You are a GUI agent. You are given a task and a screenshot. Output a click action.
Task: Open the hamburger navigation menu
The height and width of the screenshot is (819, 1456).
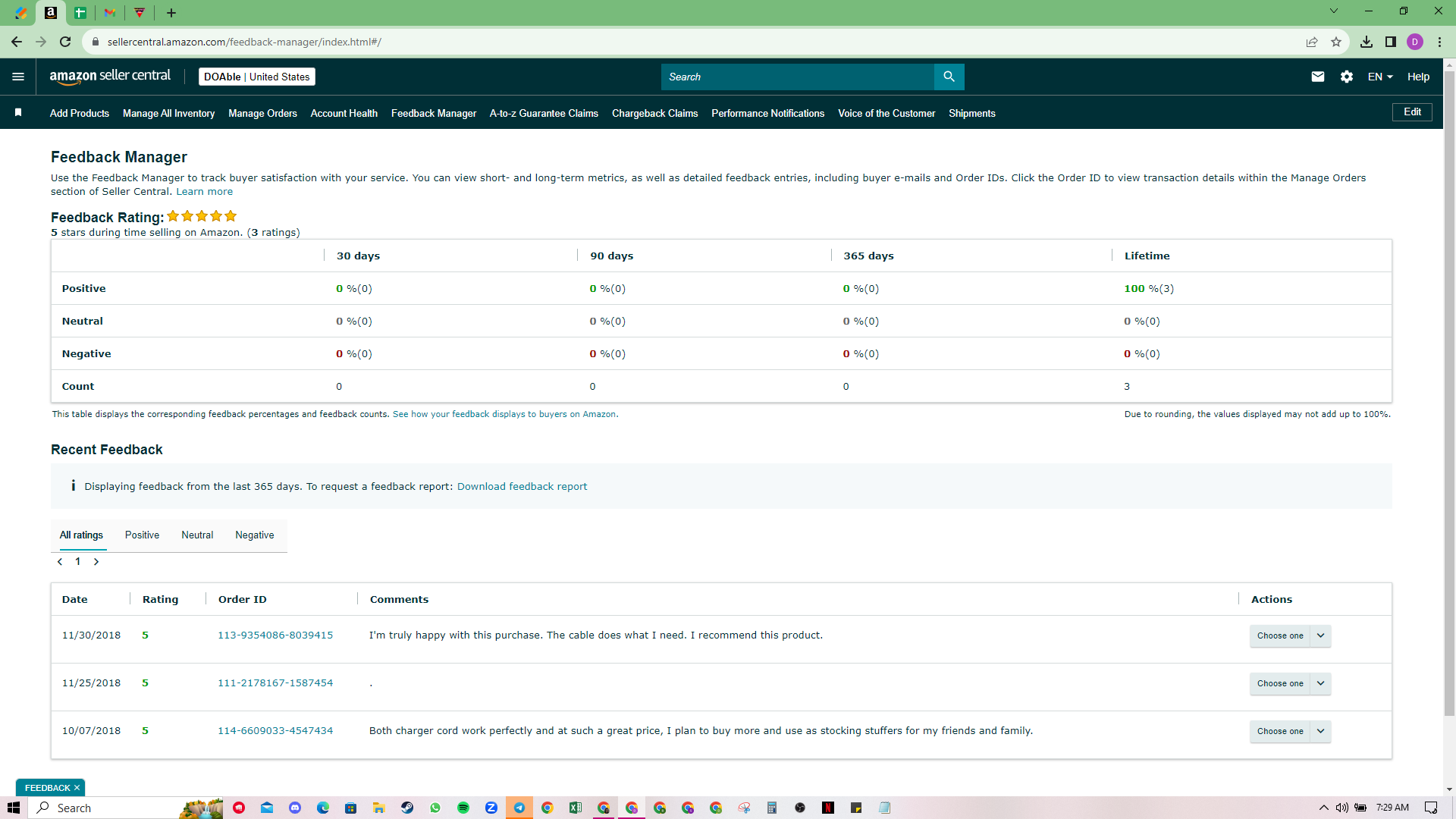(x=18, y=77)
